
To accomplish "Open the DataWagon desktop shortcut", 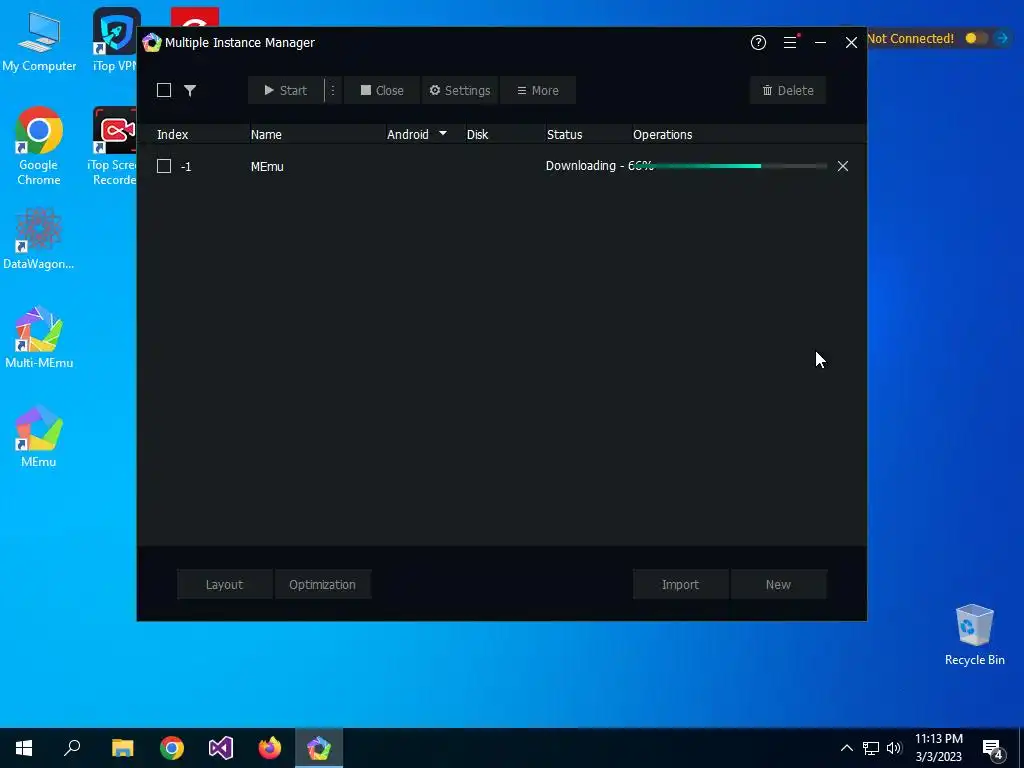I will point(39,238).
